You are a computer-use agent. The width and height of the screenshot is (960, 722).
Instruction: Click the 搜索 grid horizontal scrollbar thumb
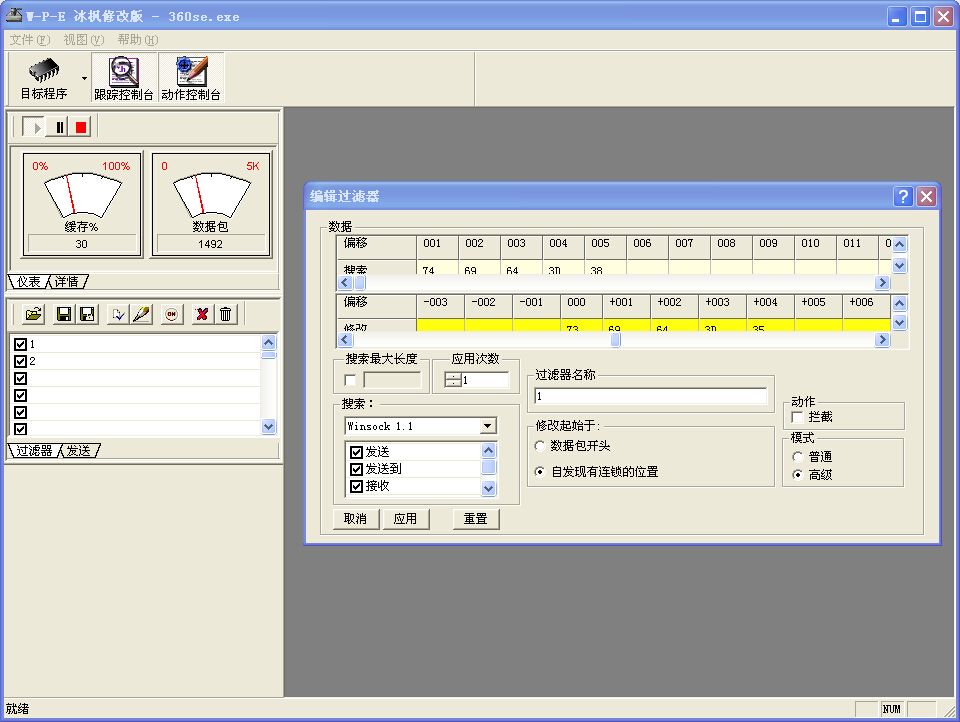(x=361, y=282)
